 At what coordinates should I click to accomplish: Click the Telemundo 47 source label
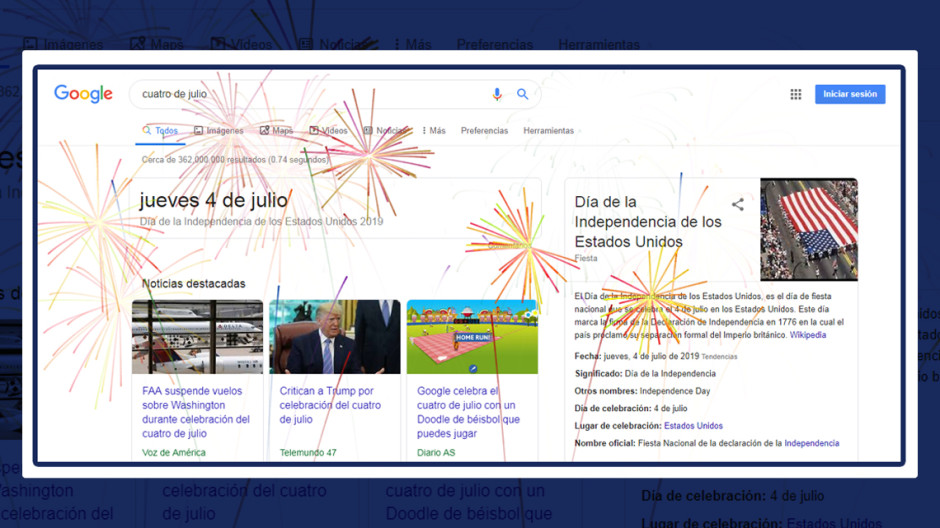tap(308, 452)
